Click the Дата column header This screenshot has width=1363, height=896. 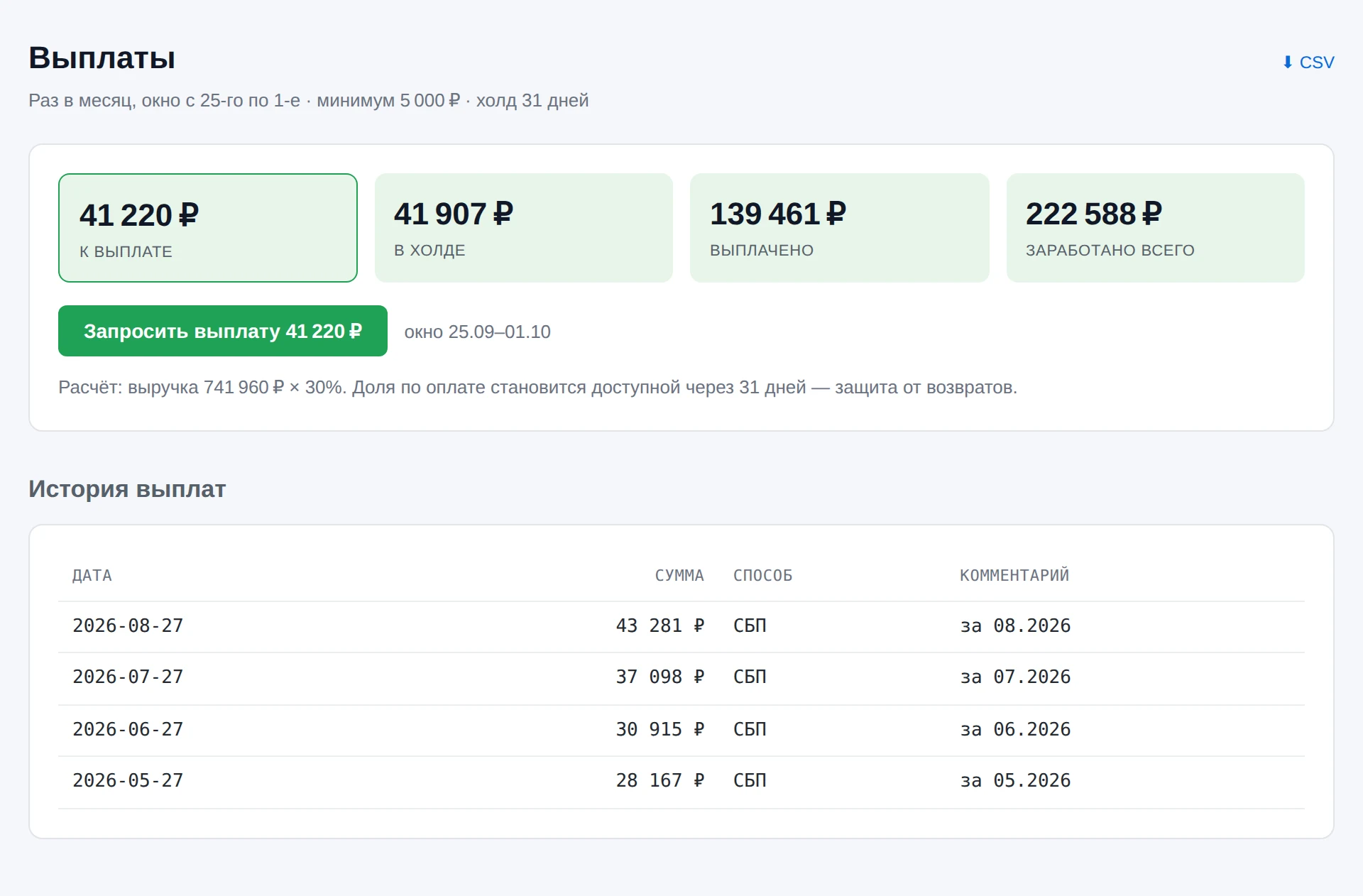[92, 575]
